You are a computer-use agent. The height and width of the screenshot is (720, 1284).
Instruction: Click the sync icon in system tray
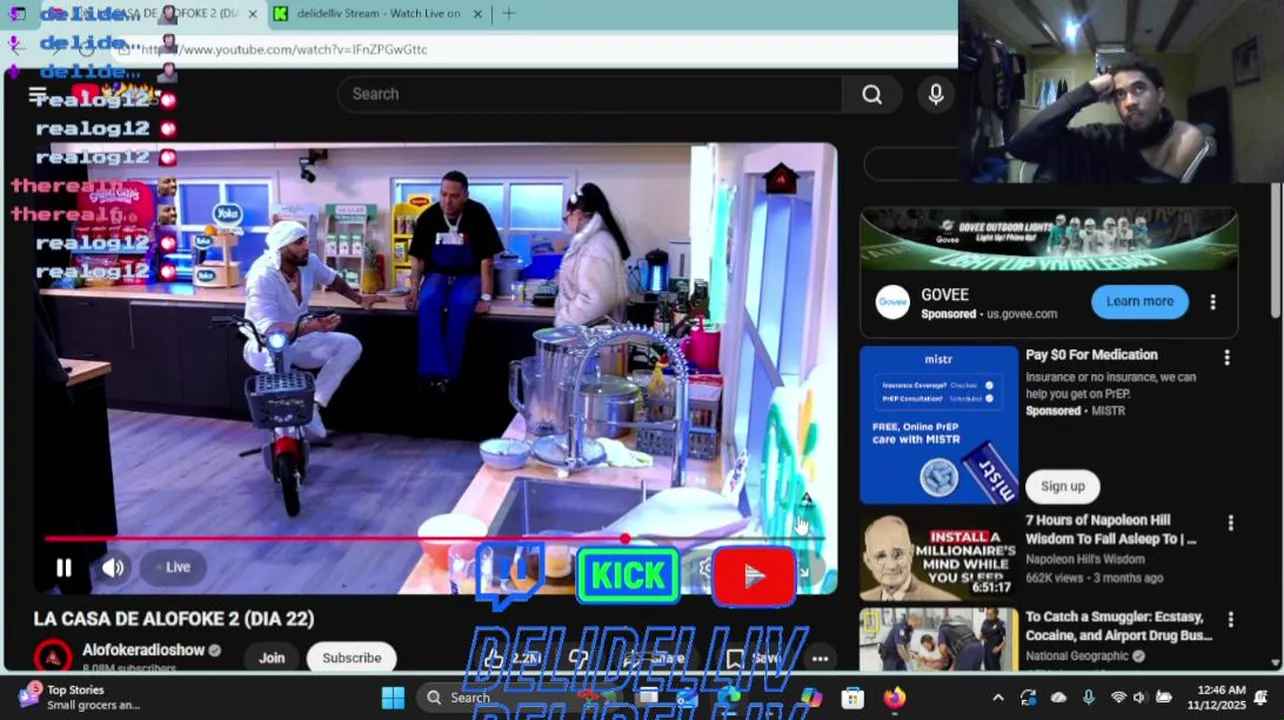[1028, 698]
